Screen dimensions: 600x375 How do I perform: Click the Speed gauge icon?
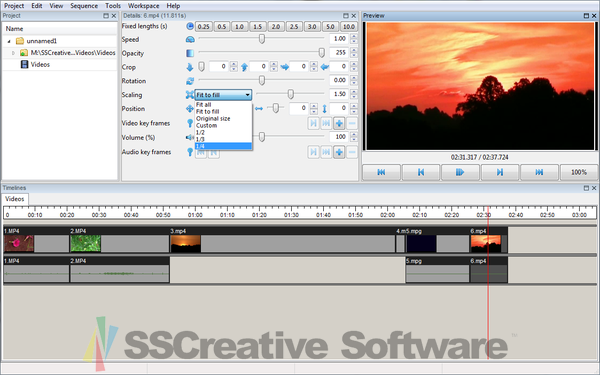pyautogui.click(x=190, y=39)
